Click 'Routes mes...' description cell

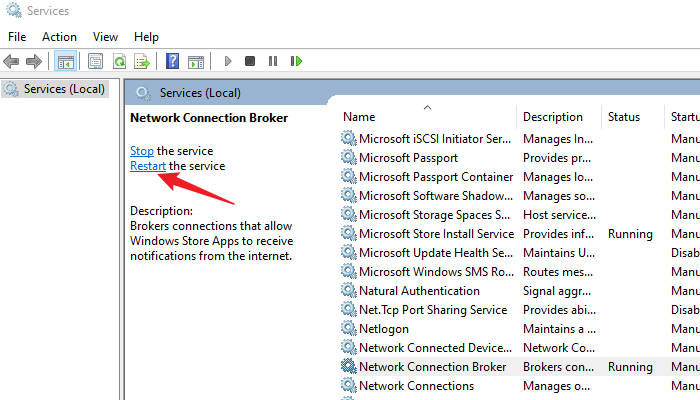[558, 271]
